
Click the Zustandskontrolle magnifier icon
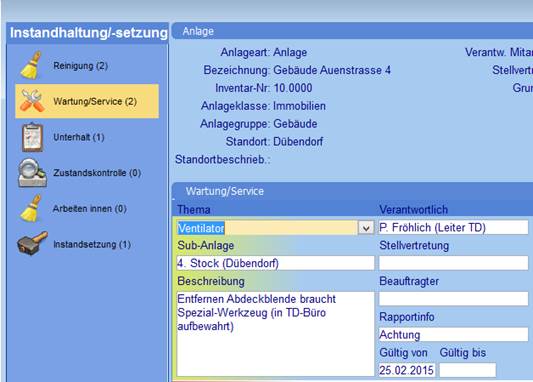(32, 173)
